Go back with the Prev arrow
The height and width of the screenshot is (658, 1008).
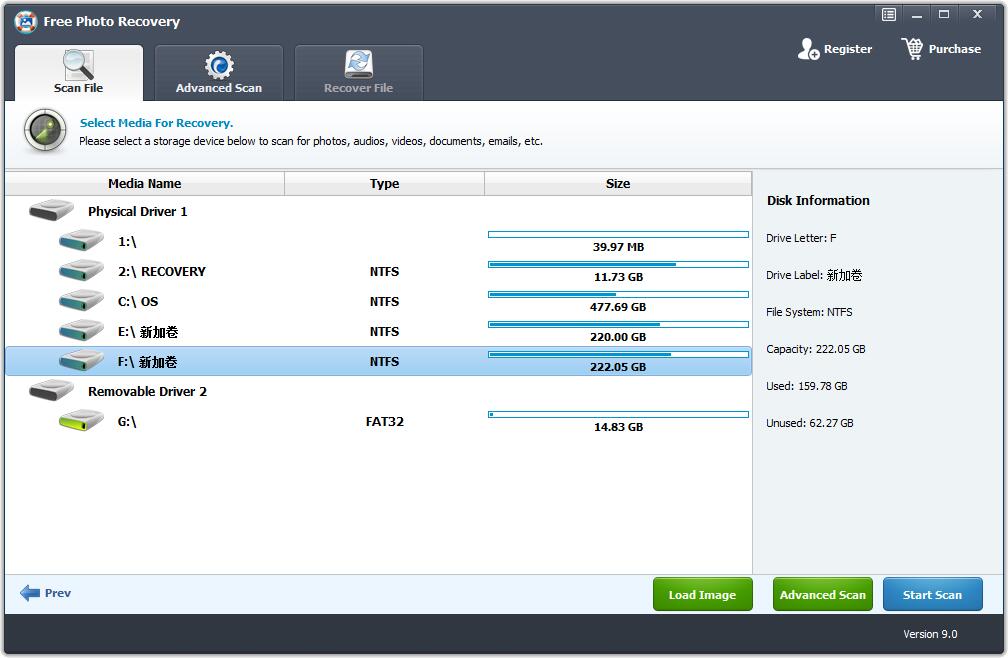coord(45,593)
